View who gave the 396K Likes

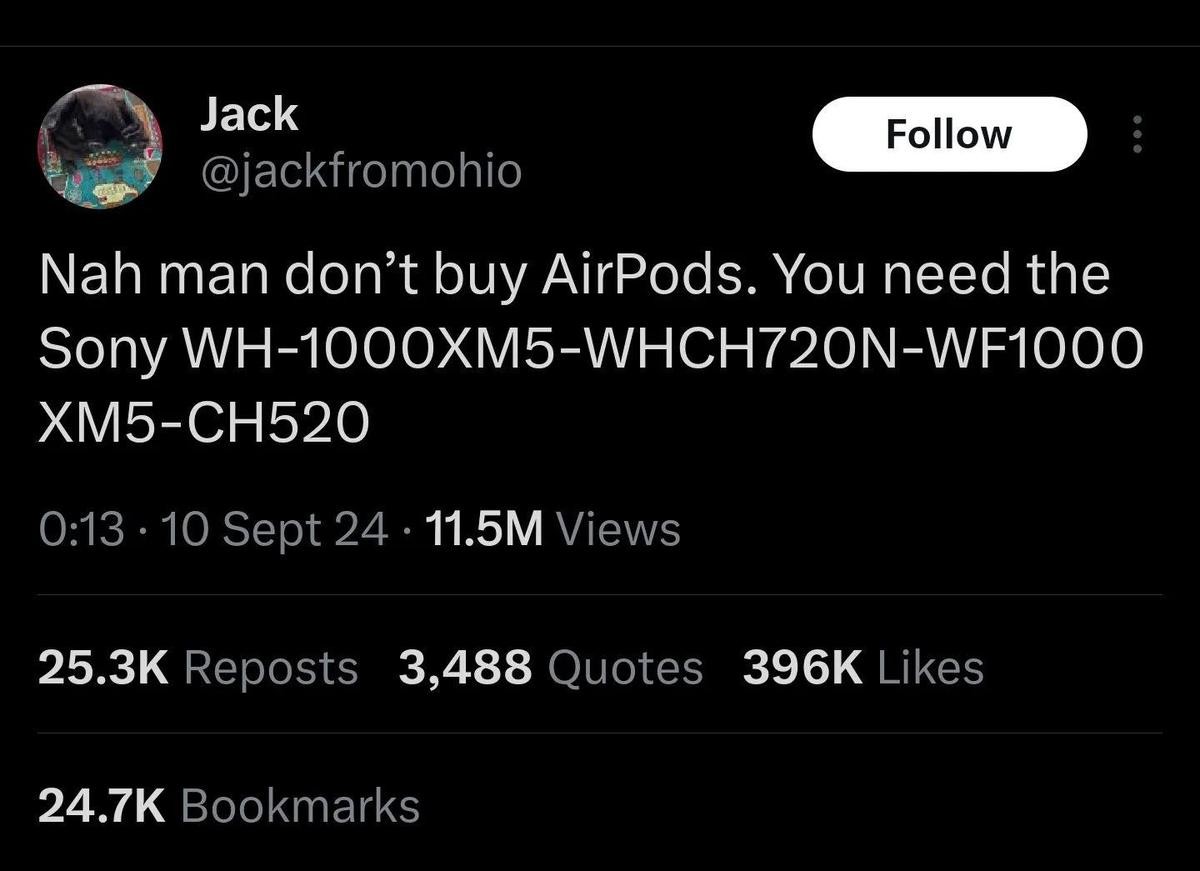click(863, 667)
